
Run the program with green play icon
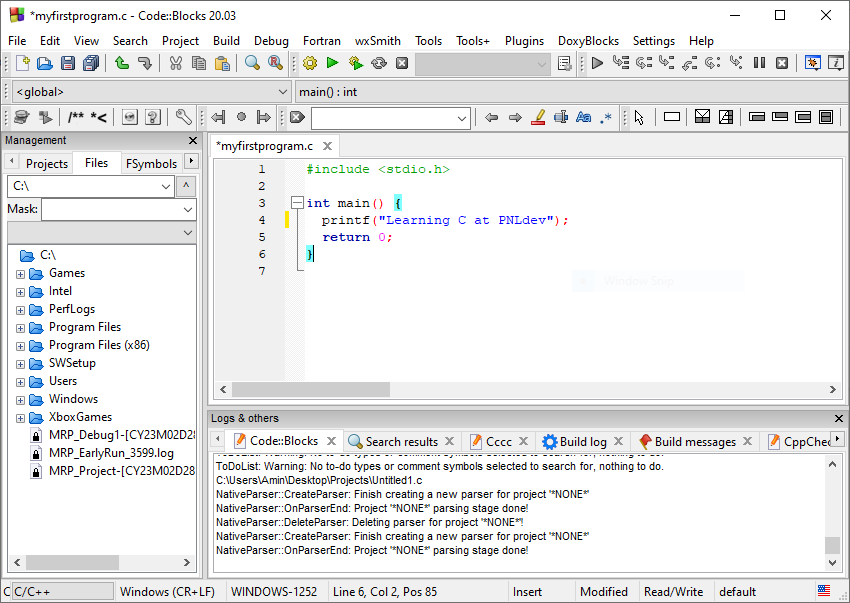332,63
